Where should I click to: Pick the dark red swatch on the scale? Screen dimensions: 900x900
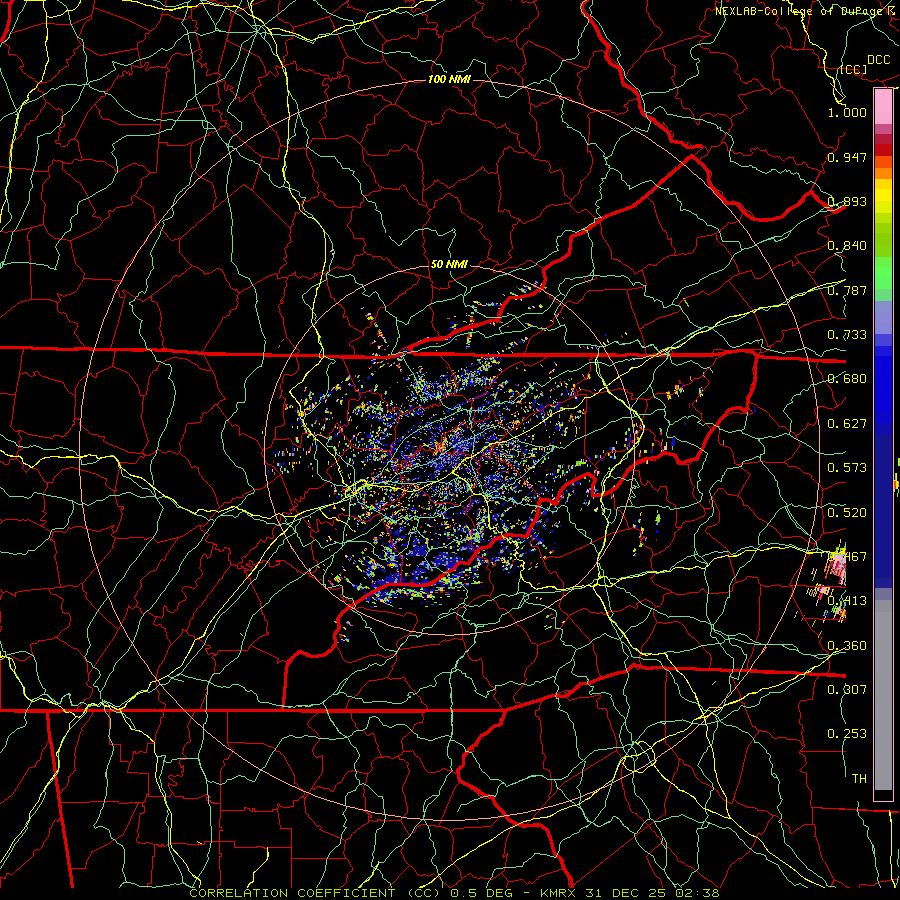883,150
